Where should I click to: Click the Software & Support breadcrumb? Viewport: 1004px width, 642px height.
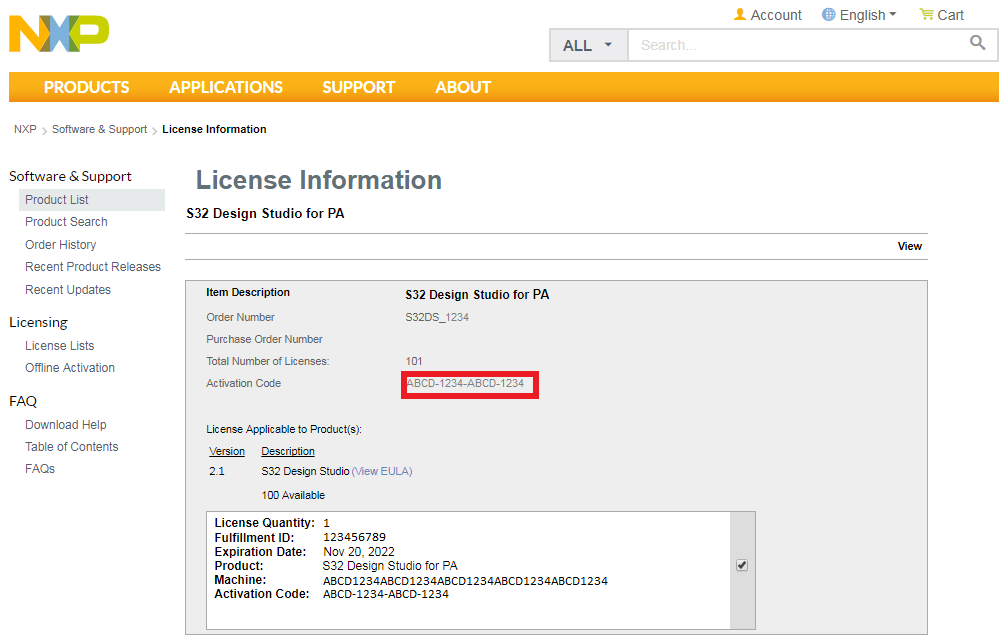coord(99,130)
